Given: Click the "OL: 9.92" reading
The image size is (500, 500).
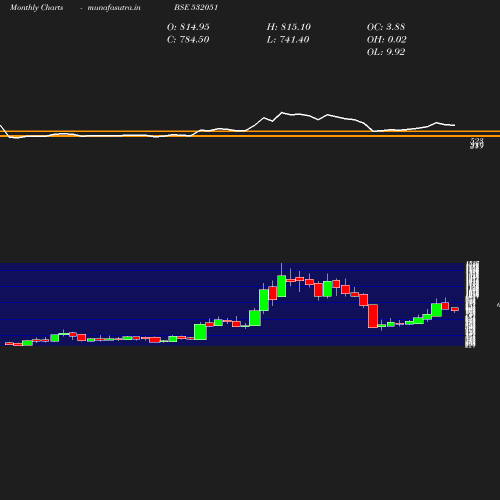Looking at the screenshot, I should (386, 52).
